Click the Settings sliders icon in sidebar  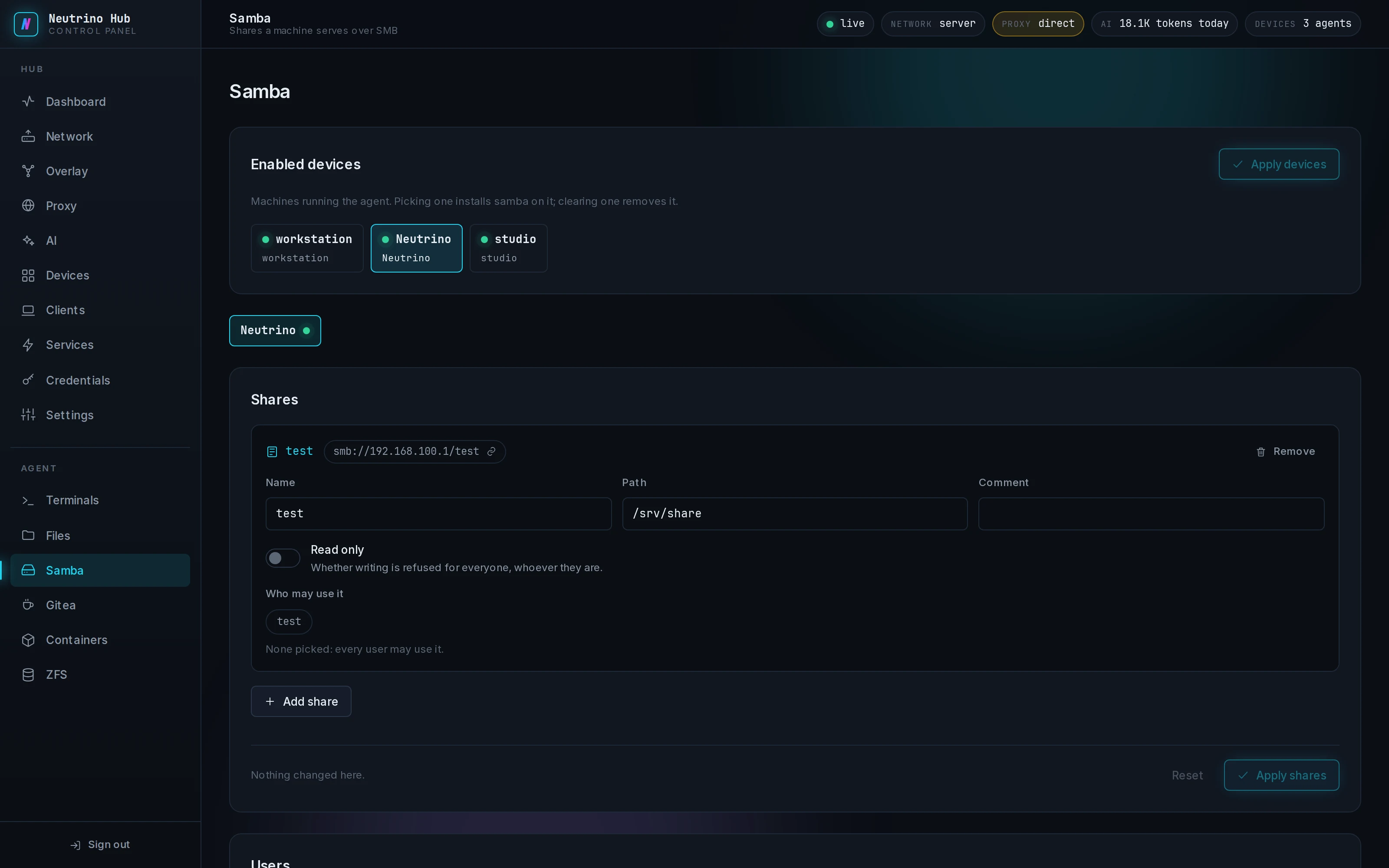coord(28,414)
